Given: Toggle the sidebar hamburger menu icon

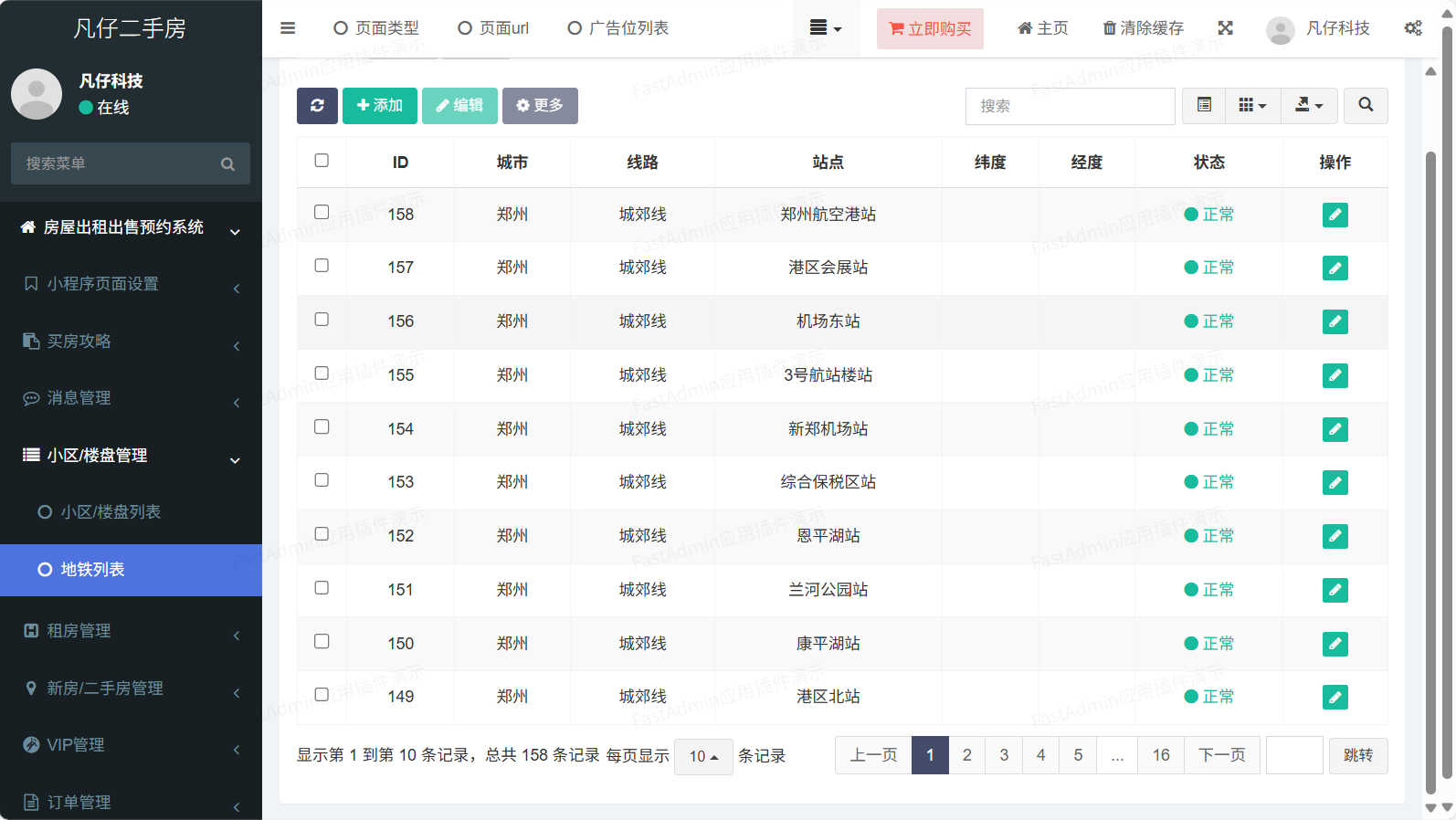Looking at the screenshot, I should [288, 28].
